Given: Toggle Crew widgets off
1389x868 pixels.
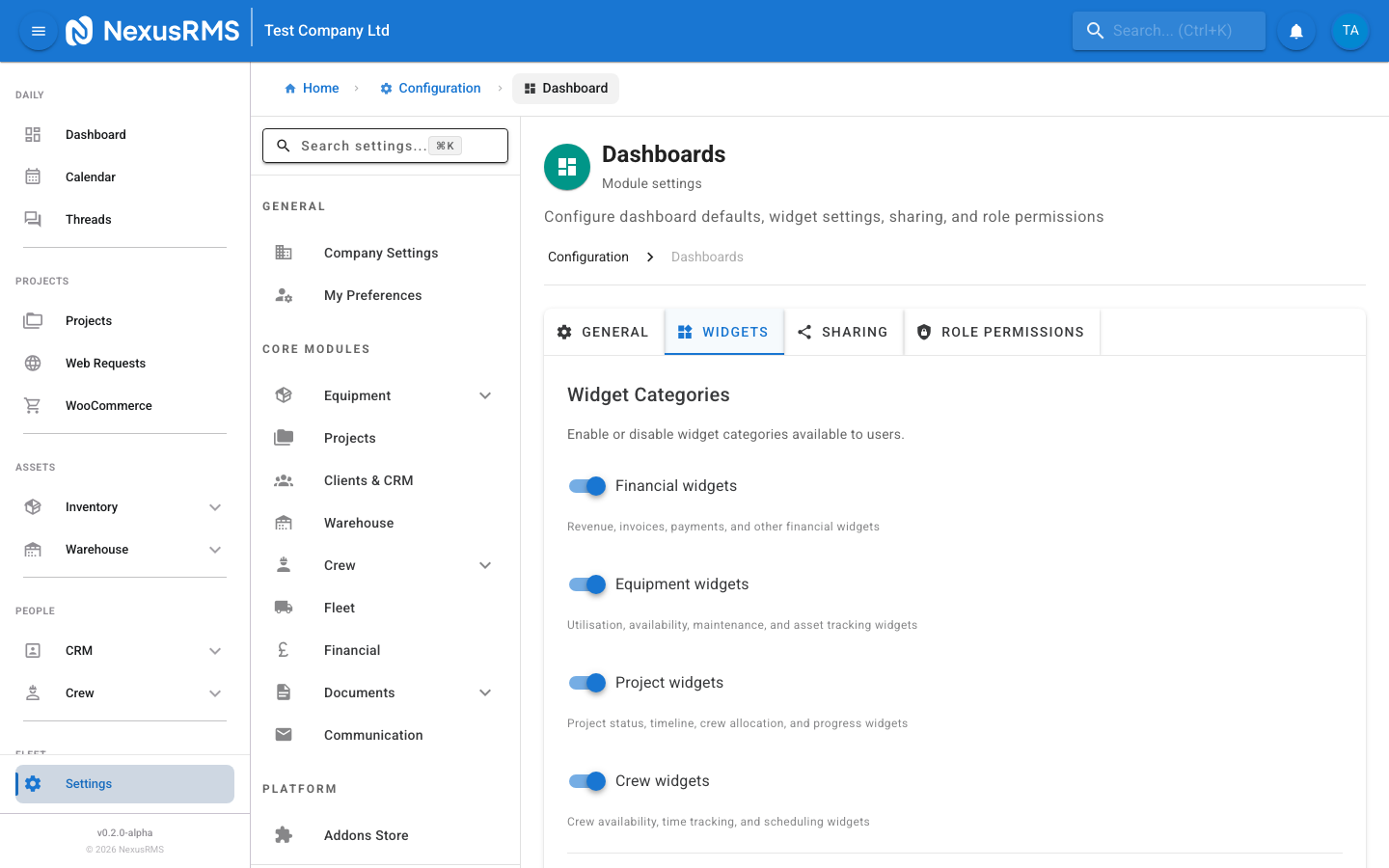Looking at the screenshot, I should [x=586, y=780].
